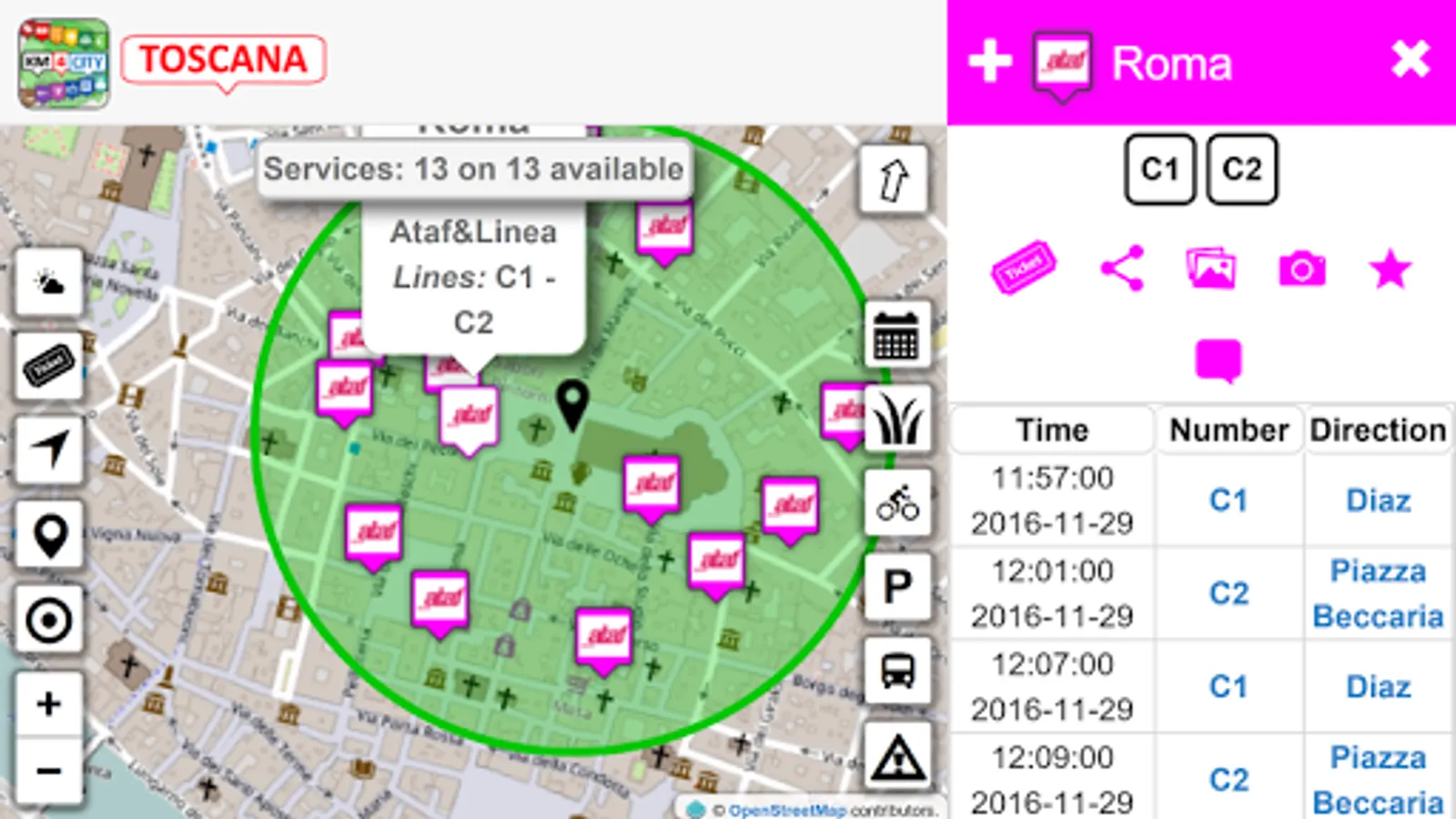
Task: Open the OpenStreetMap contributors link
Action: [x=786, y=810]
